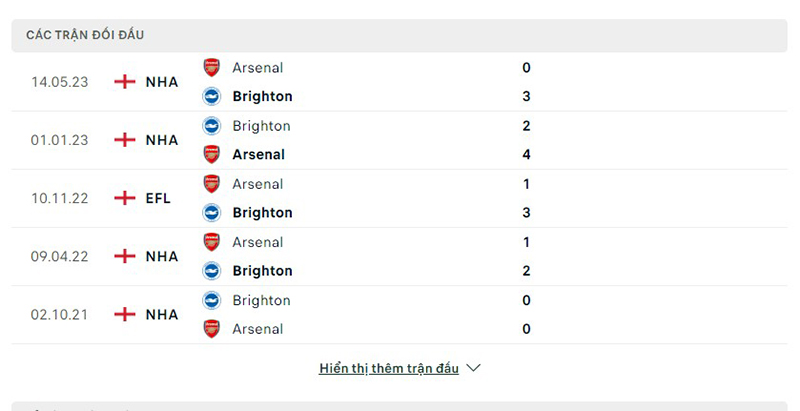The height and width of the screenshot is (411, 800).
Task: Click the 09.04.22 match date
Action: [x=59, y=256]
